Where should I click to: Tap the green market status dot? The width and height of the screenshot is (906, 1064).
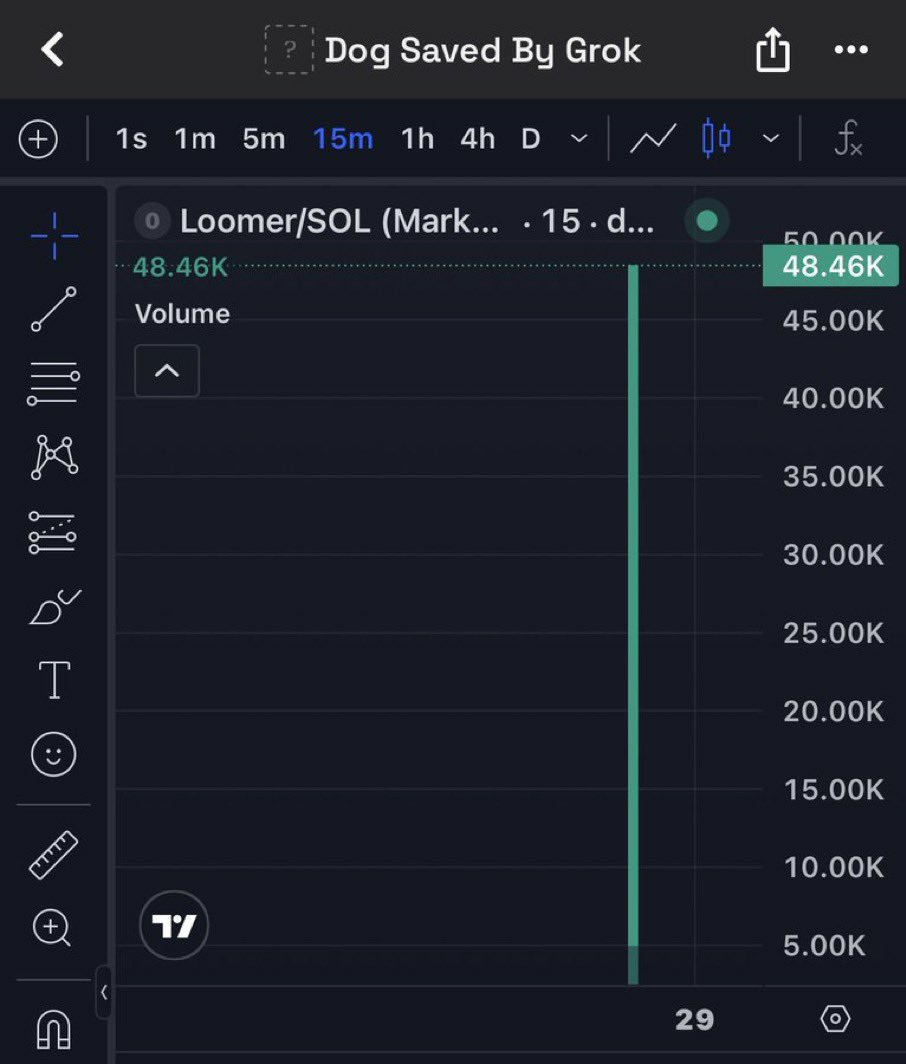coord(707,221)
